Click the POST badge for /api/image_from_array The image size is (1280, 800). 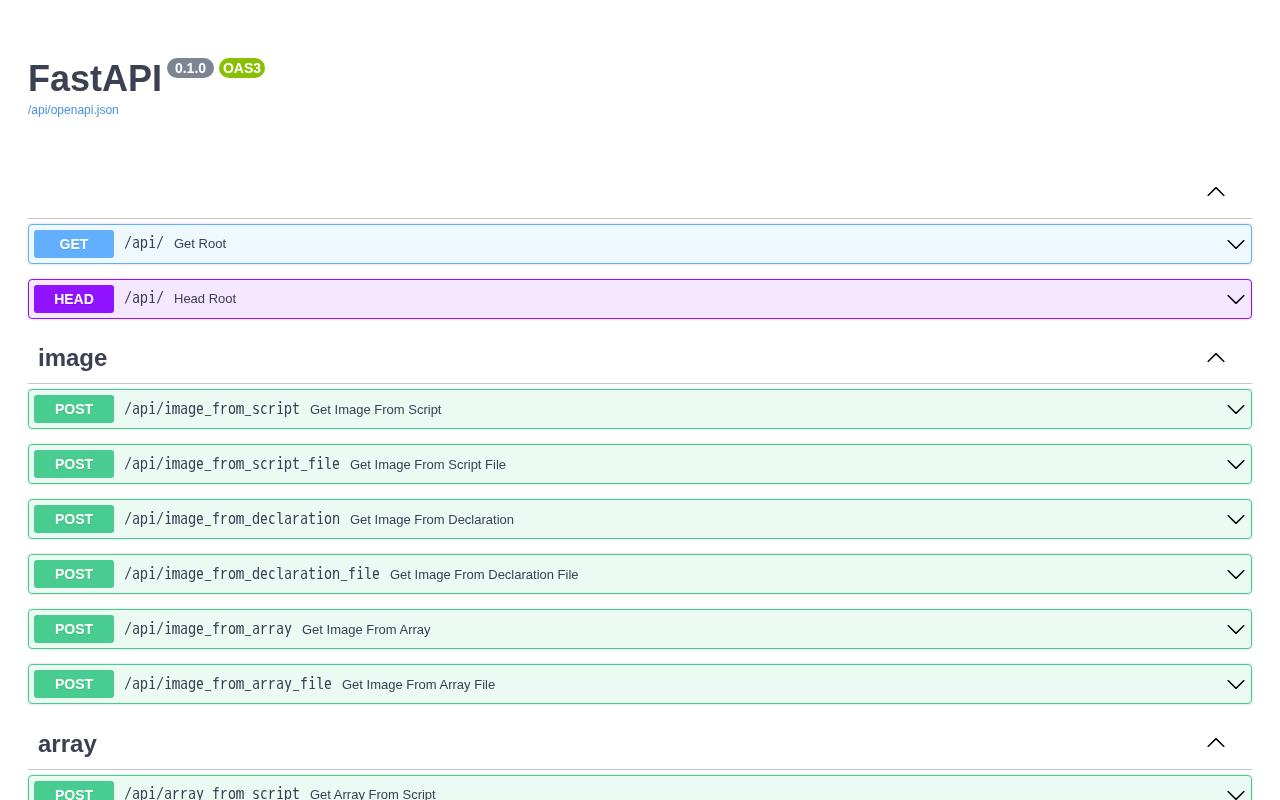(74, 629)
